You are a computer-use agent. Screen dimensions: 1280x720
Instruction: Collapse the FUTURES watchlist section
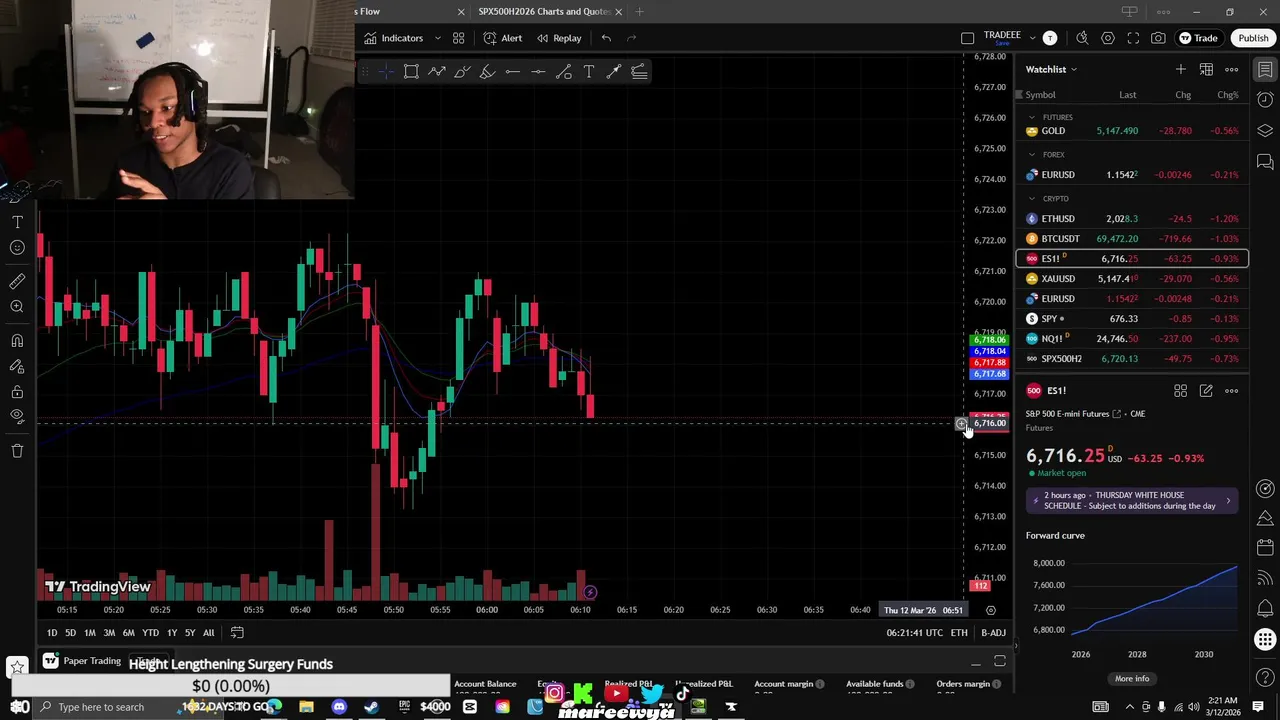coord(1032,117)
